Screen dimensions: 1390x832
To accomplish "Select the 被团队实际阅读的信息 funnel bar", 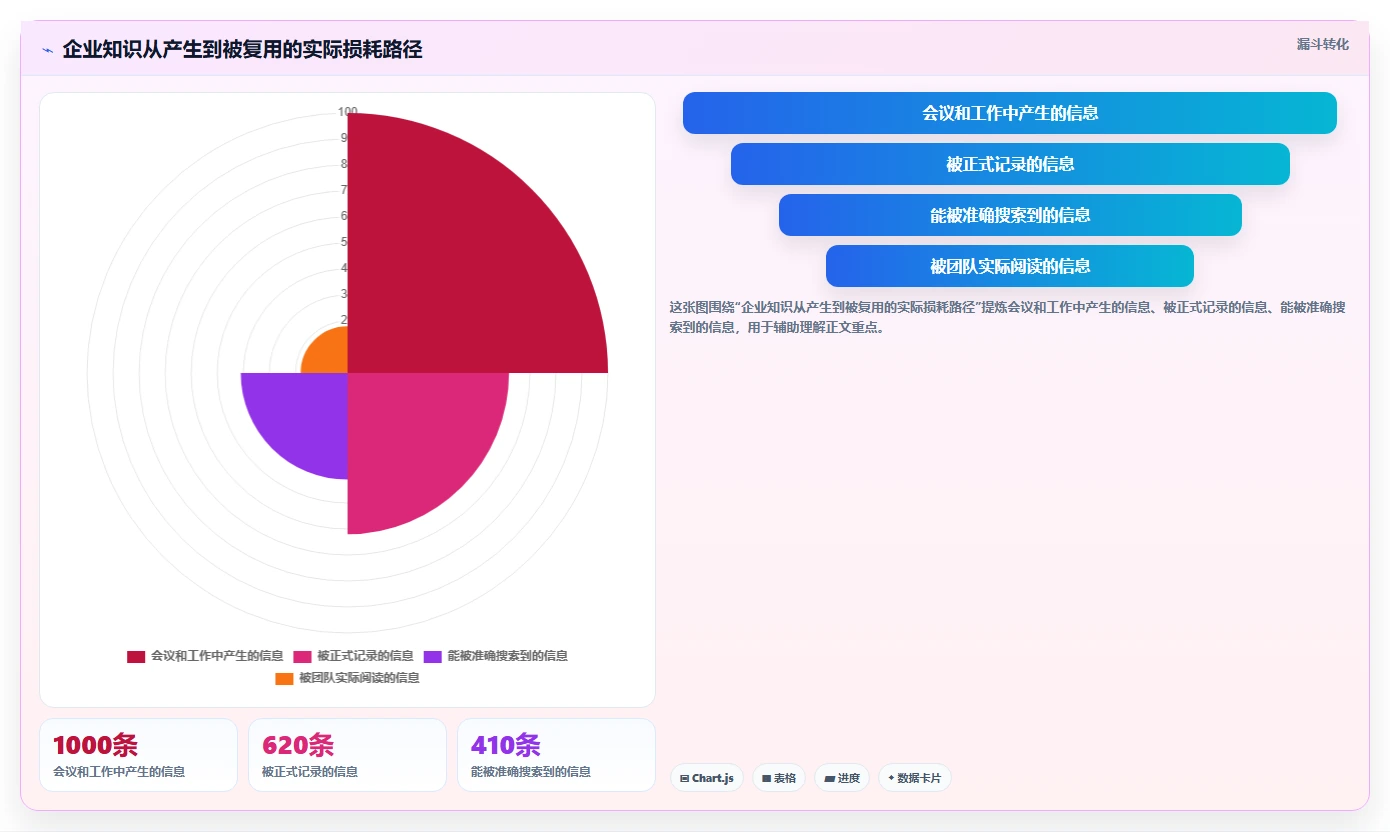I will pos(1010,266).
